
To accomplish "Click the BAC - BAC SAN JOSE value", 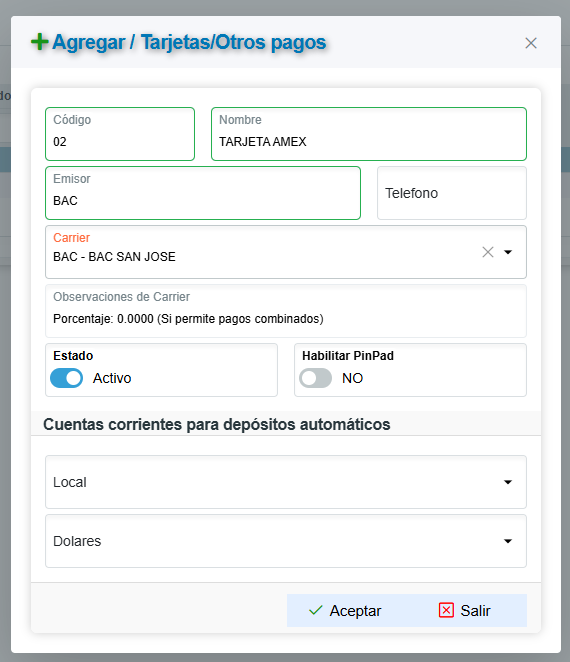I will pyautogui.click(x=114, y=257).
